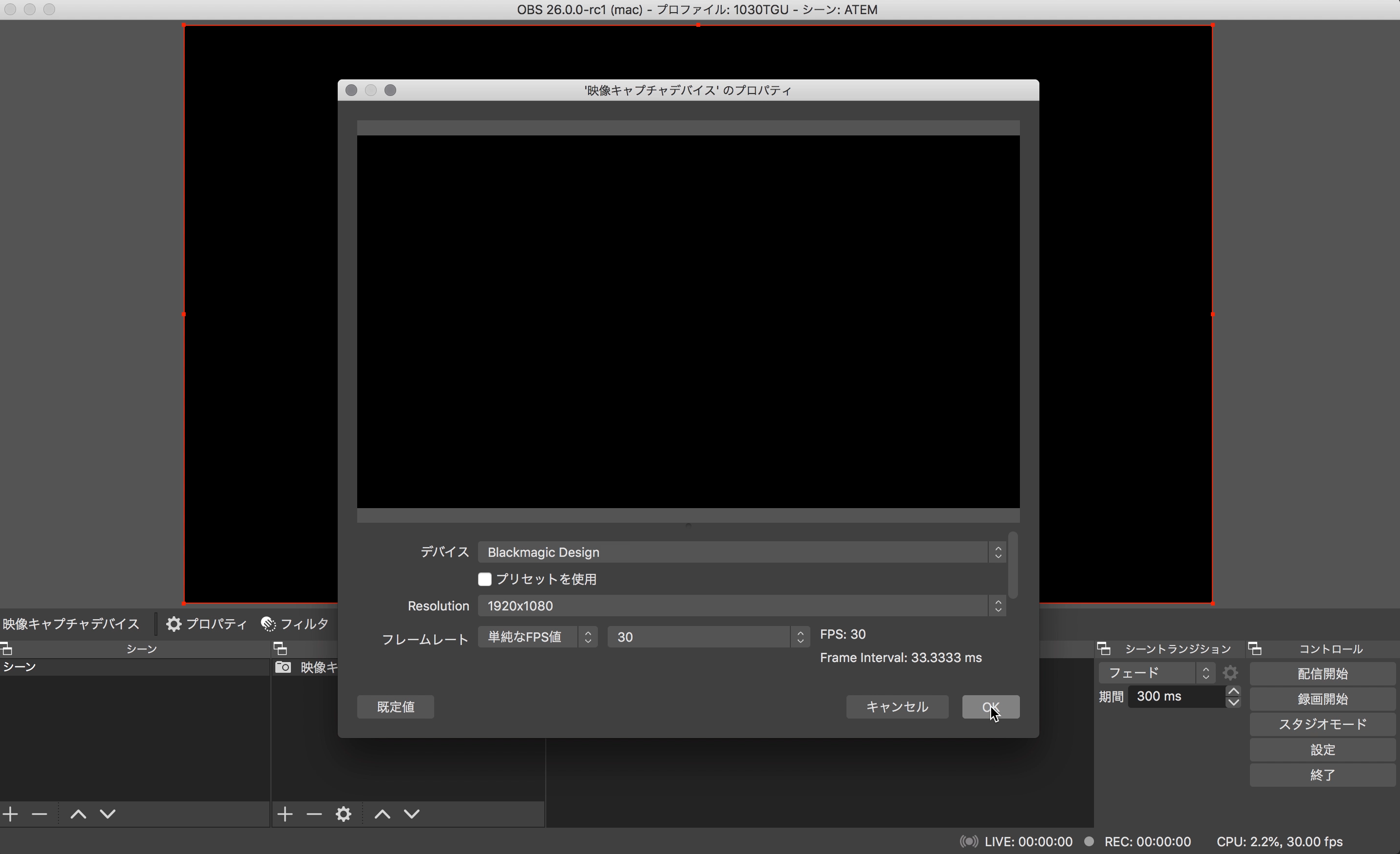This screenshot has height=854, width=1400.
Task: Click 映像キャプチャデバイス label in source toolbar
Action: [x=71, y=624]
